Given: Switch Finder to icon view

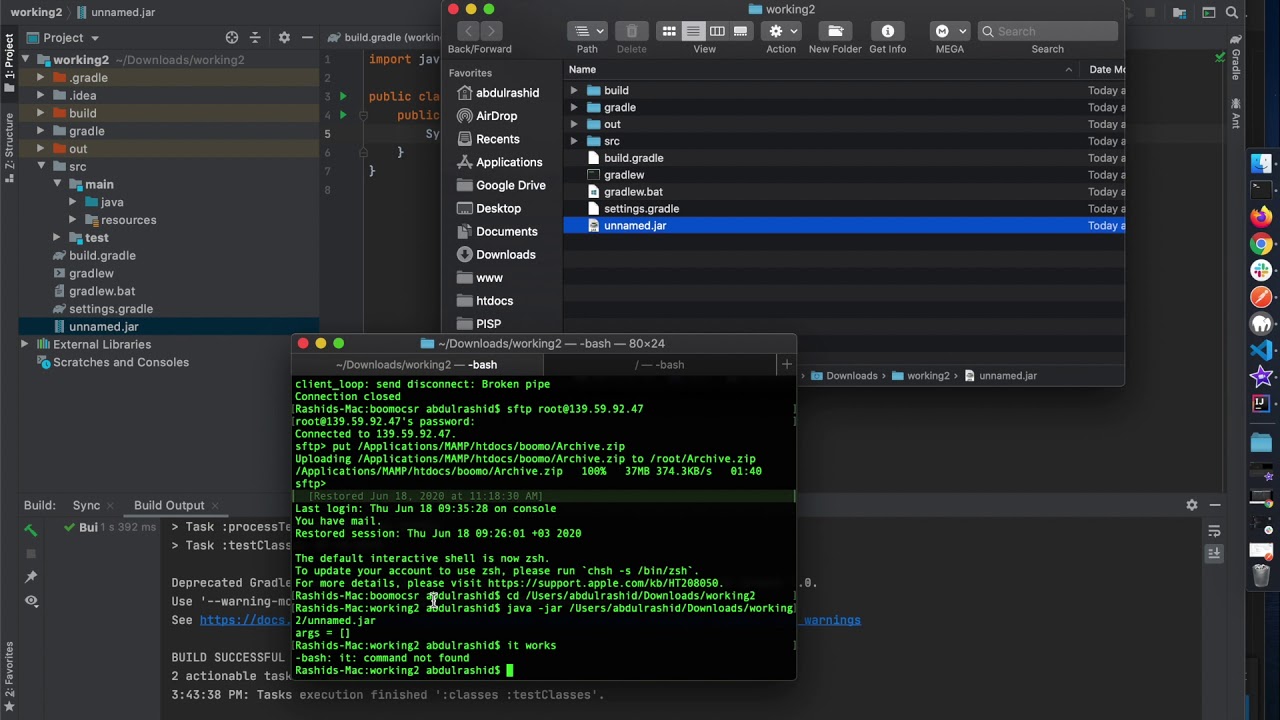Looking at the screenshot, I should pos(669,32).
